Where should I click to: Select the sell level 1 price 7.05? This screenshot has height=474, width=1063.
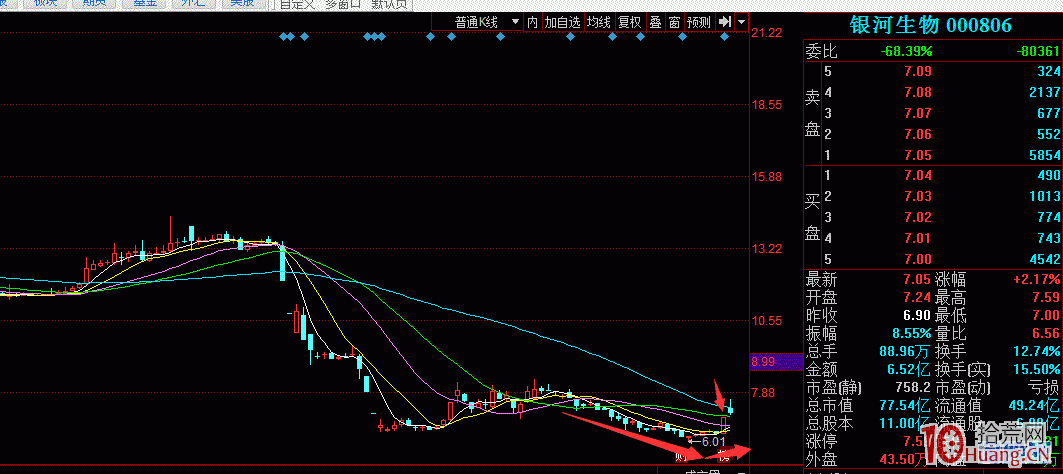[917, 155]
